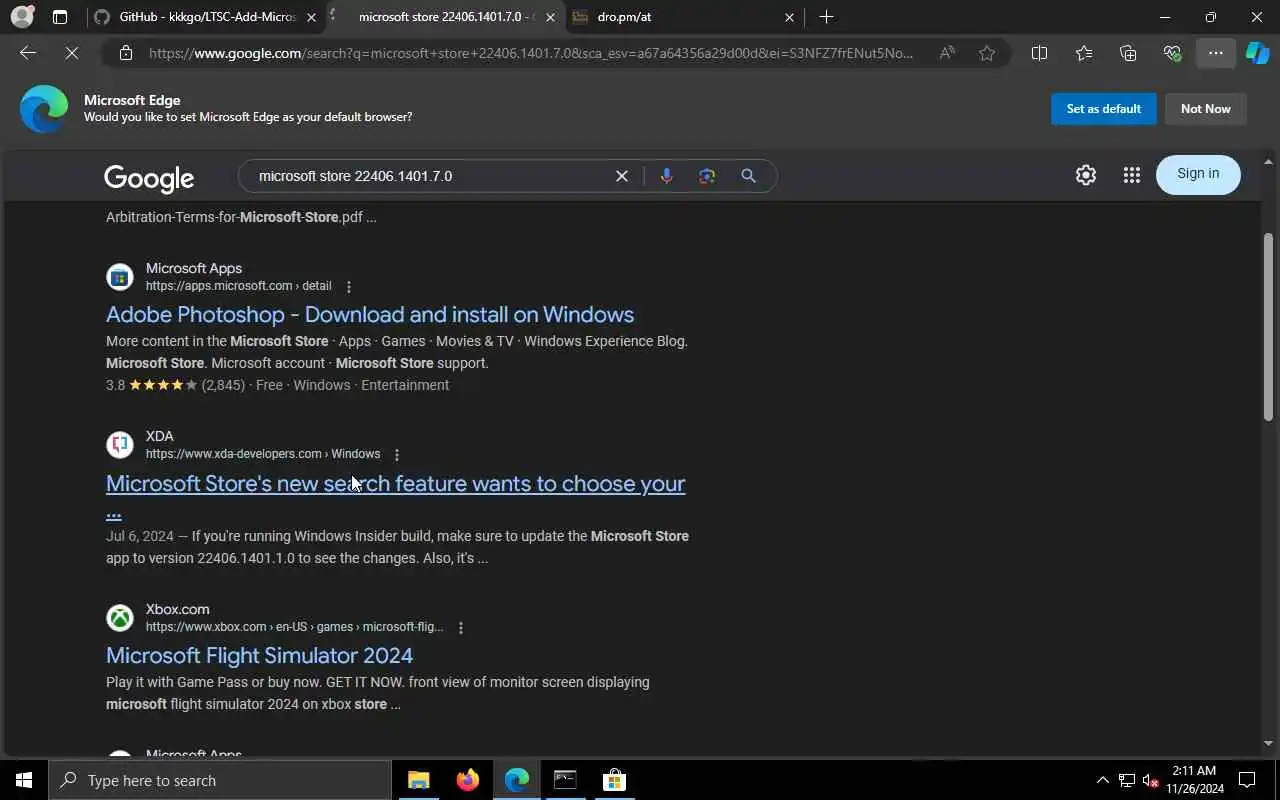Open Edge Settings and more menu

point(1216,53)
